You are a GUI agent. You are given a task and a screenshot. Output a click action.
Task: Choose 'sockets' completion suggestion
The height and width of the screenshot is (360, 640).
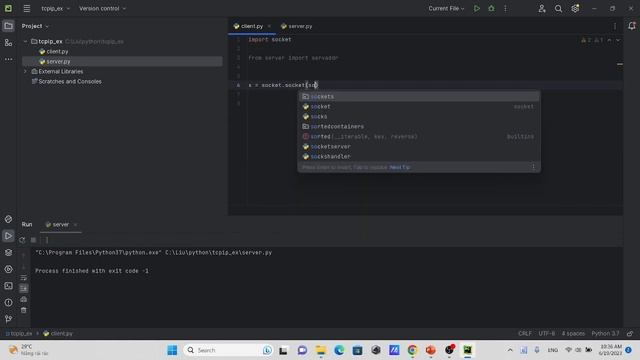(419, 96)
